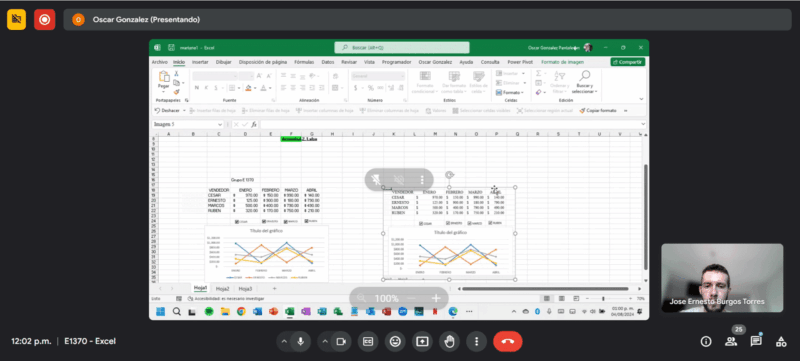800x361 pixels.
Task: Open the Deshacer history dropdown arrow
Action: tap(183, 110)
